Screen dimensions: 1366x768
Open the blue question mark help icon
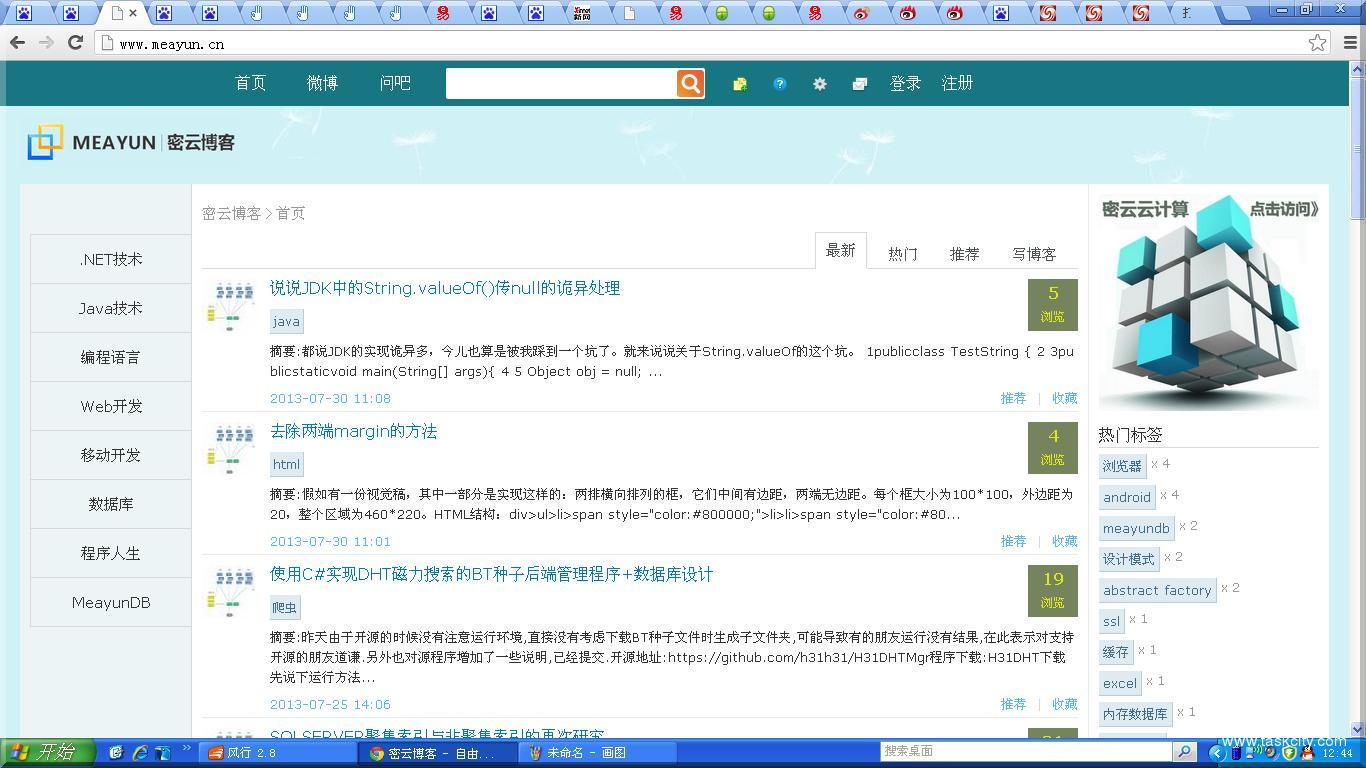pyautogui.click(x=780, y=84)
